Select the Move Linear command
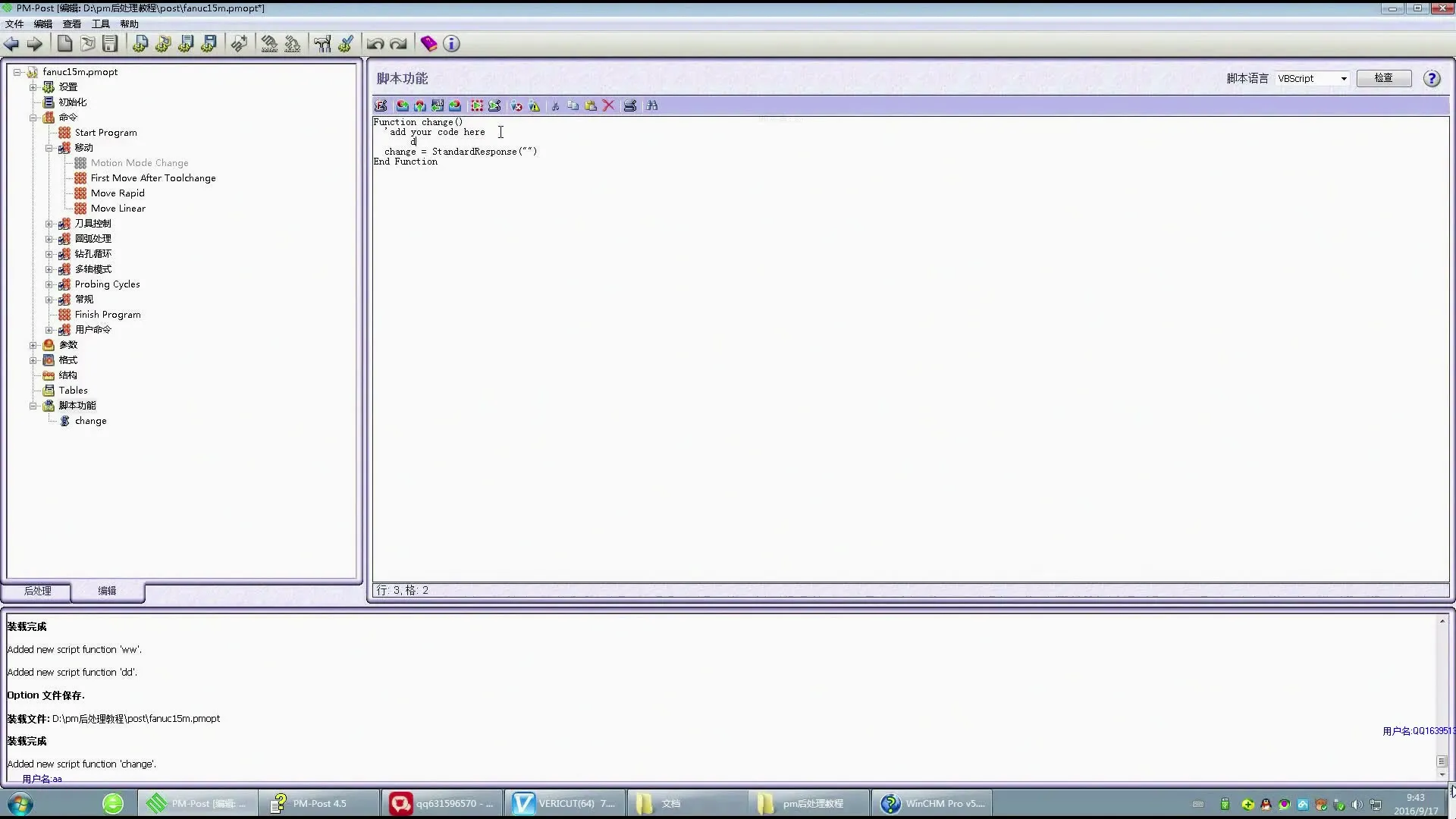1456x819 pixels. [x=118, y=209]
